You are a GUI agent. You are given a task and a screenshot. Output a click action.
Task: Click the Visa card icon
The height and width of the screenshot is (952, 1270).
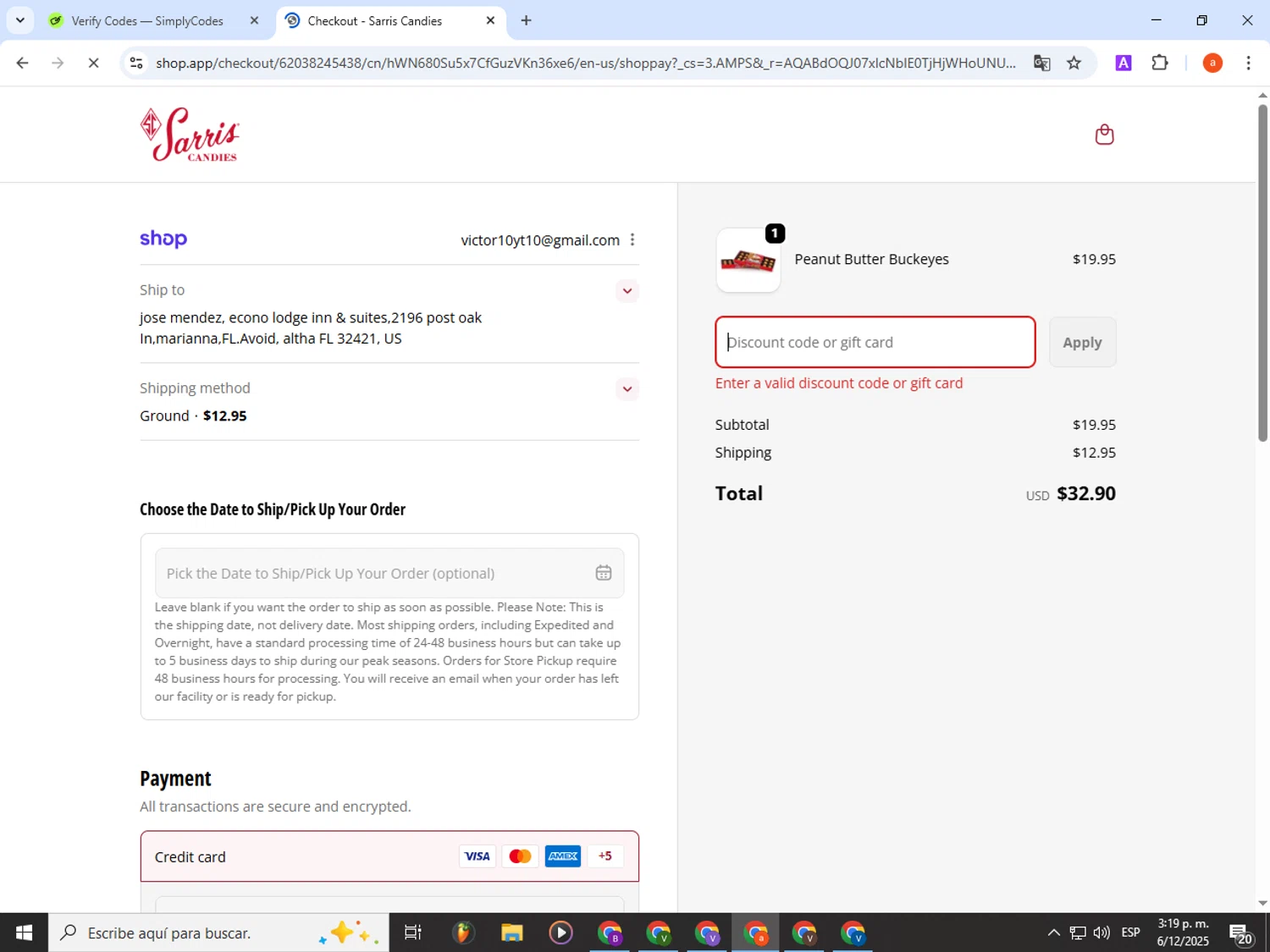477,856
